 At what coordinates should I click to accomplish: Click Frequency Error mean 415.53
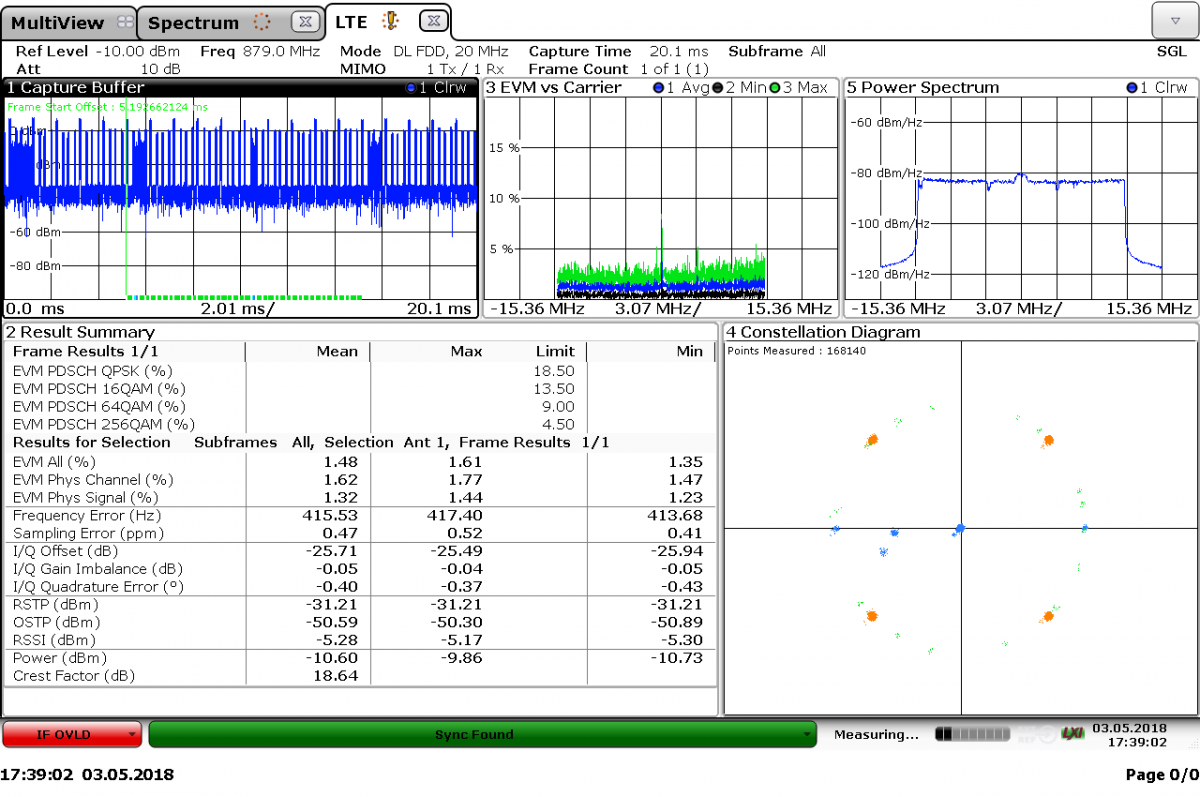coord(331,515)
